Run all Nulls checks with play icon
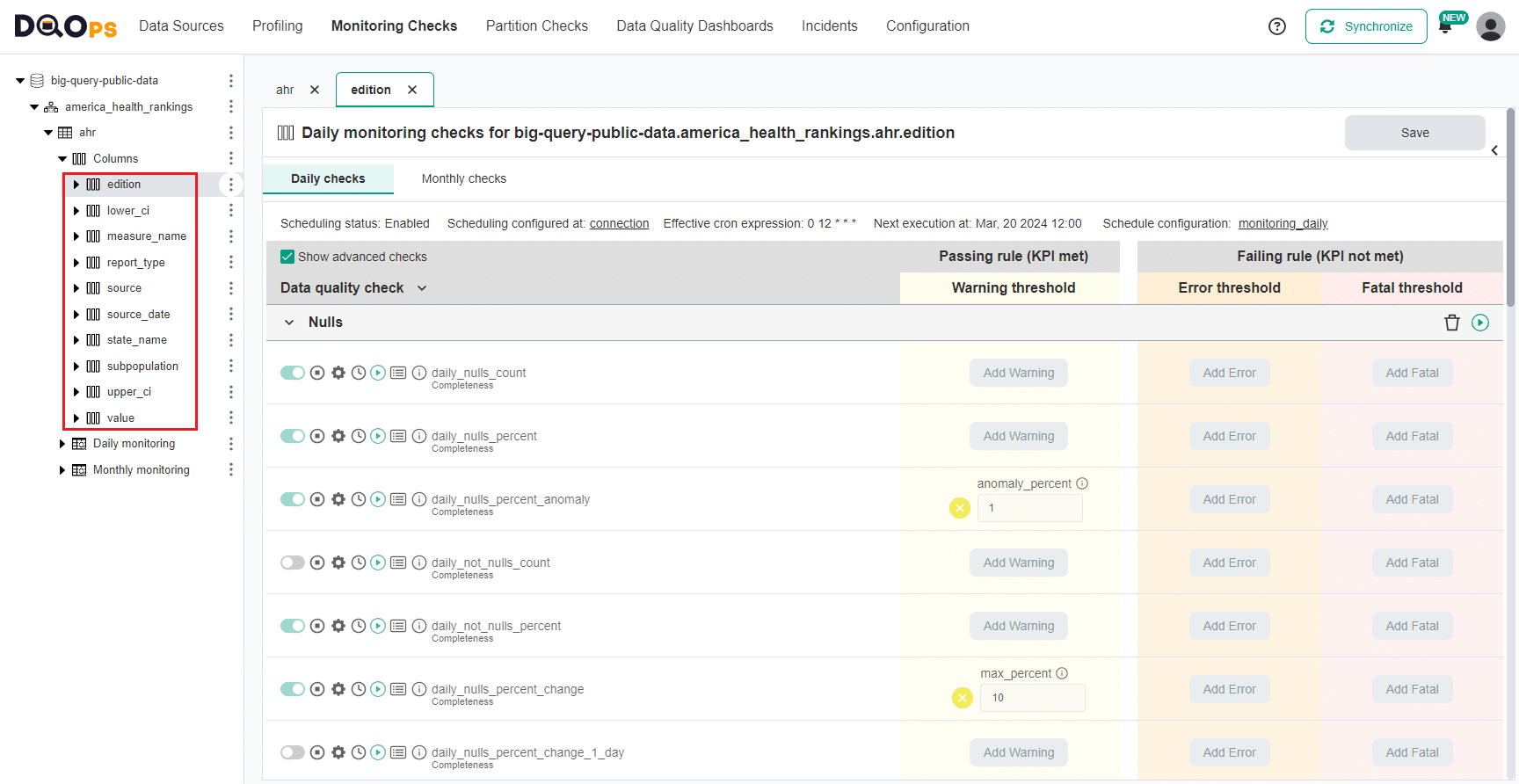 click(1480, 323)
